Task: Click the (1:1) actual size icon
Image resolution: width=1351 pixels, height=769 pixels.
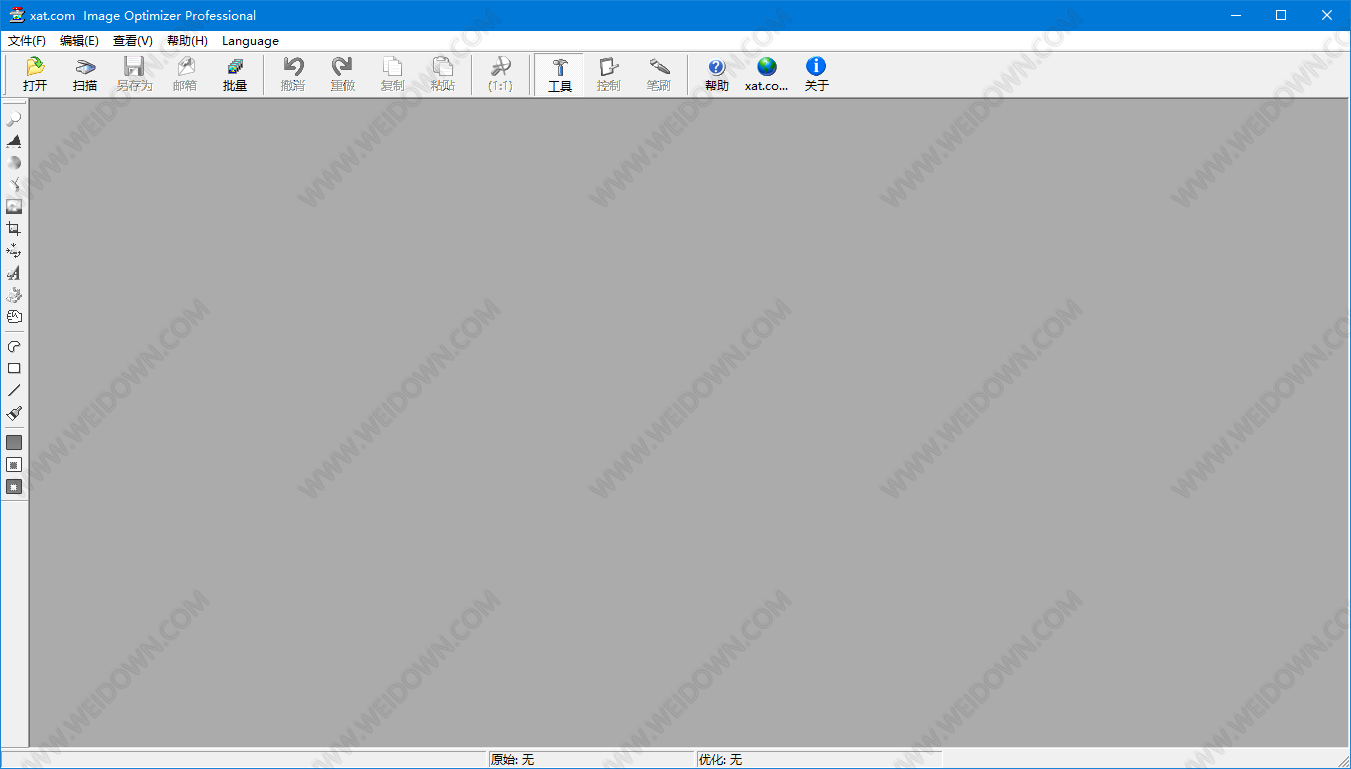Action: point(501,75)
